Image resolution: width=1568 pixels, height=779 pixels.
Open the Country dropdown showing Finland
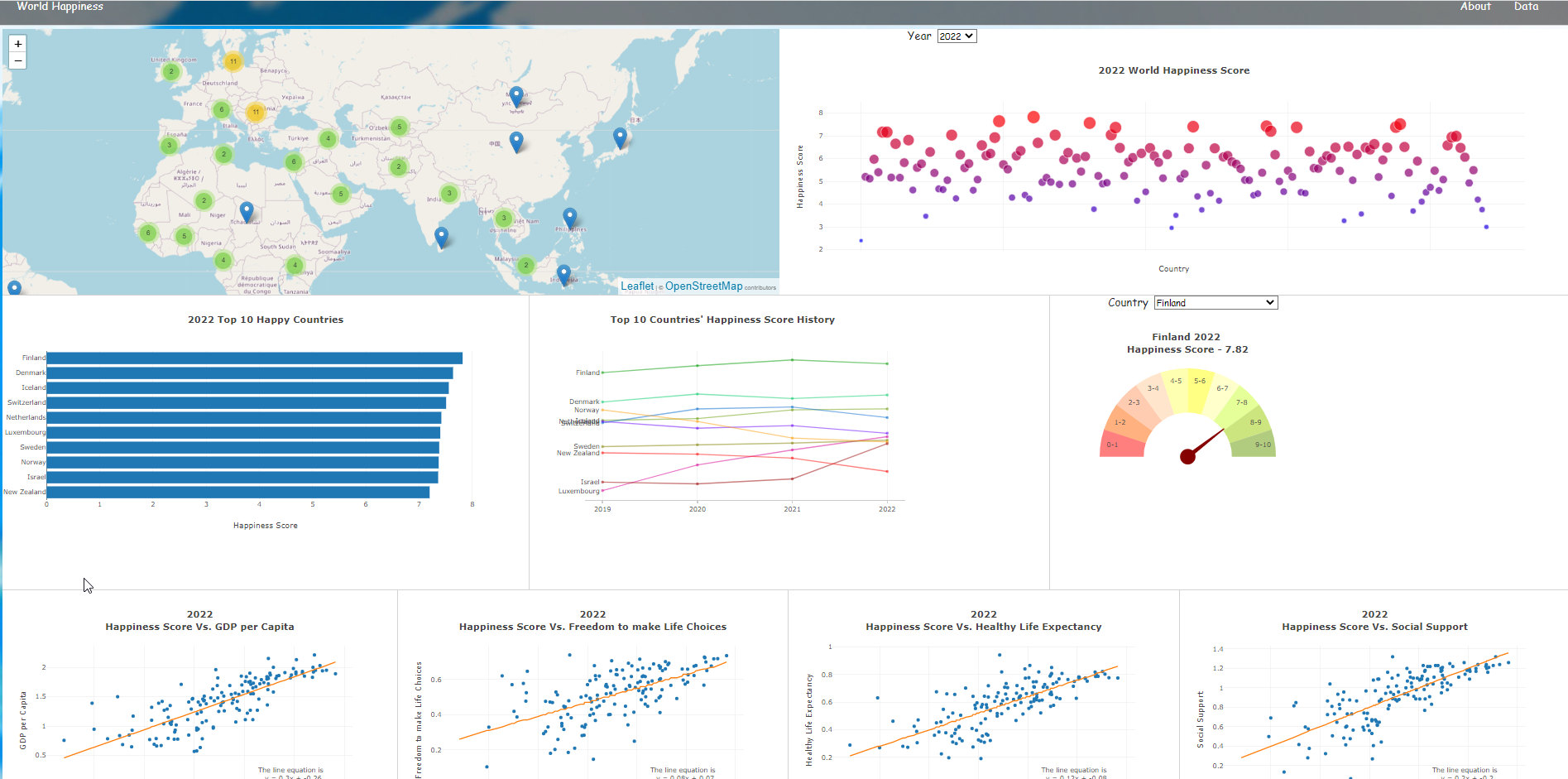[1216, 303]
